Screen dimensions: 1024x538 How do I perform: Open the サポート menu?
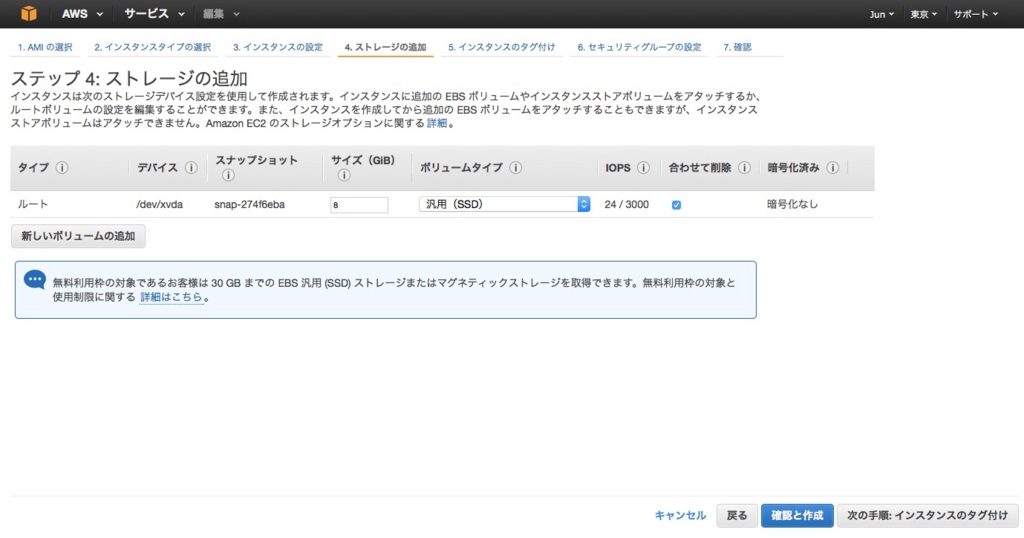tap(975, 14)
